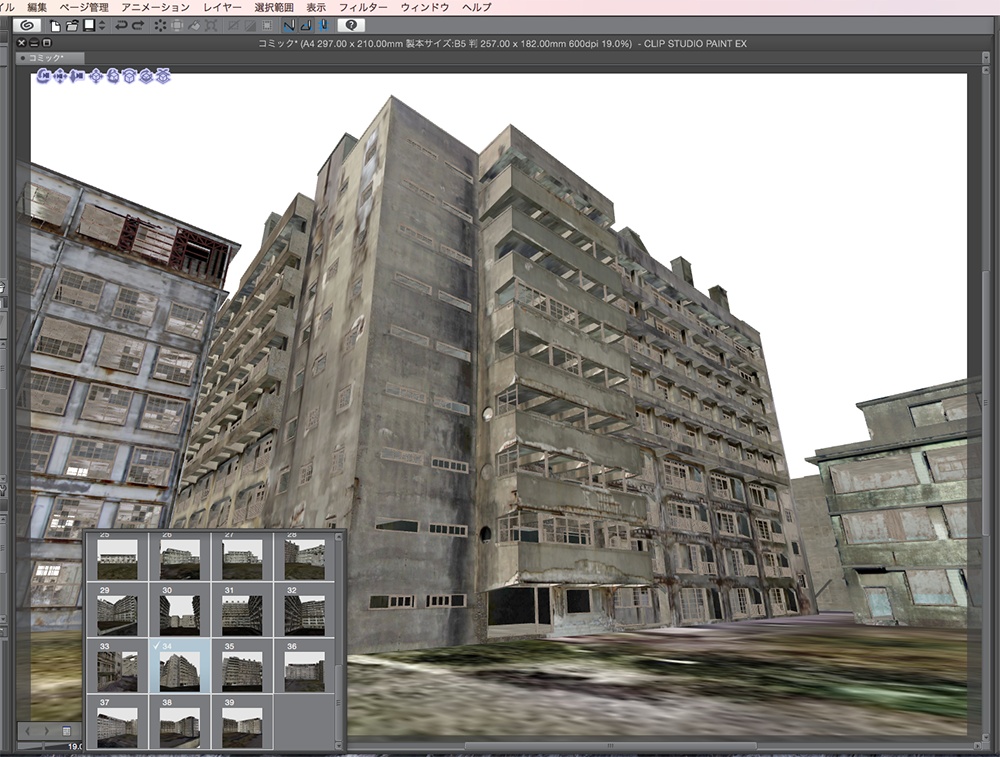Open the CLIP STUDIO launcher icon
1000x757 pixels.
27,26
